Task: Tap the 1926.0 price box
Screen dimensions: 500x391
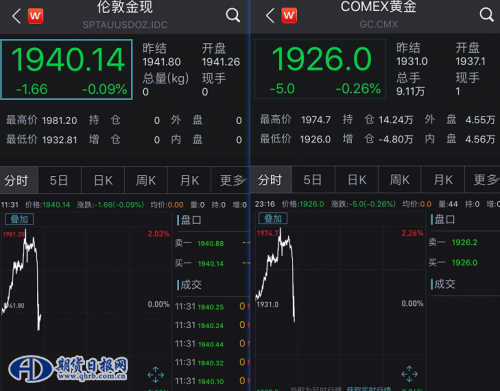Action: coord(320,69)
